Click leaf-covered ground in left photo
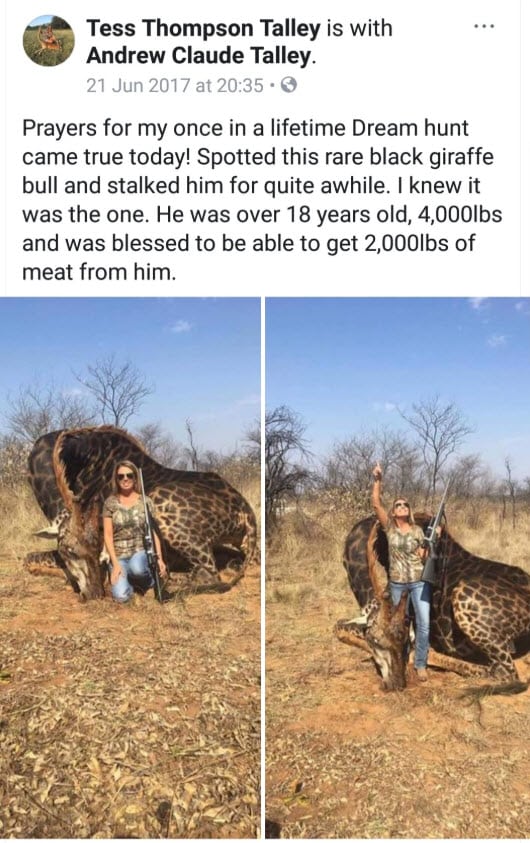The height and width of the screenshot is (843, 530). click(x=129, y=726)
